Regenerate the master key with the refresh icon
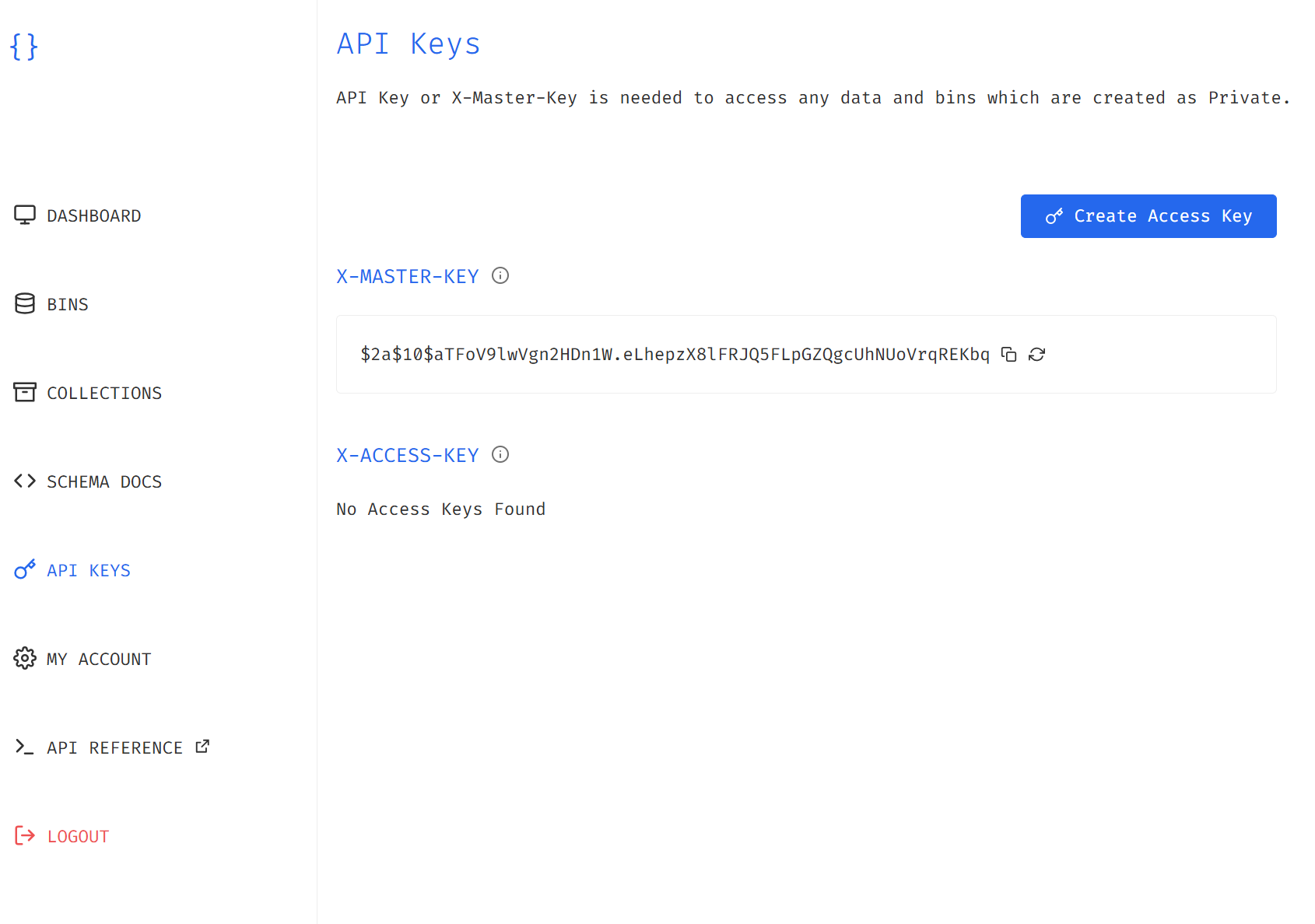The width and height of the screenshot is (1315, 924). click(1036, 355)
